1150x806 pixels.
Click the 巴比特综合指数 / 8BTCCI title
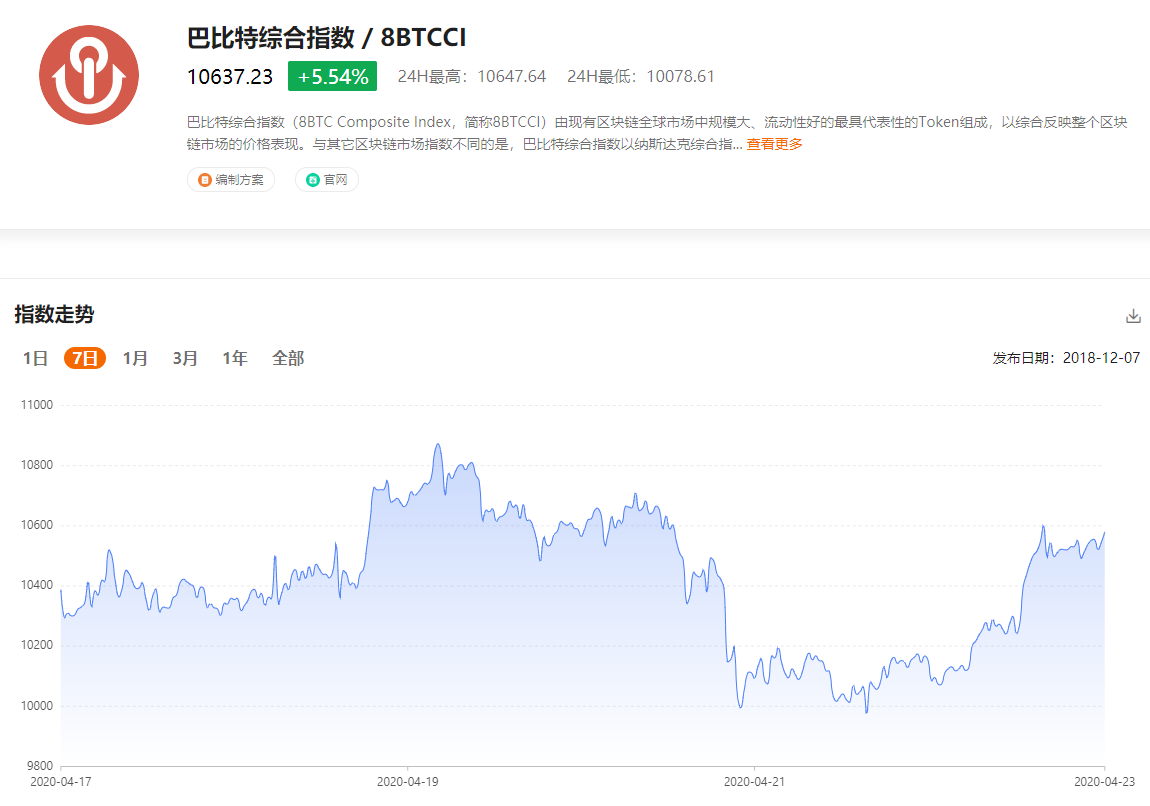(x=326, y=37)
